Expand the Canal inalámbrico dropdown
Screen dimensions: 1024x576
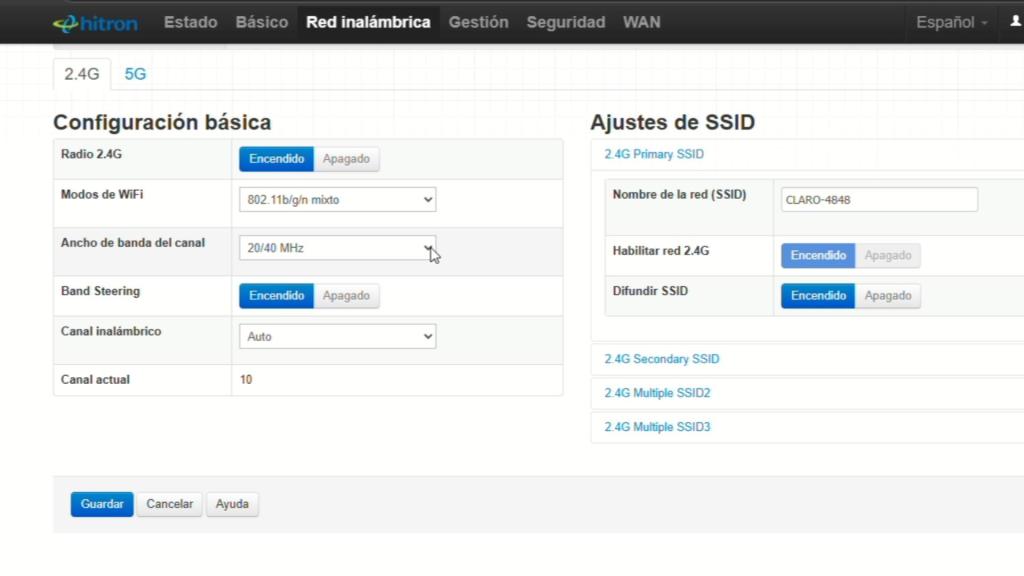pos(337,337)
